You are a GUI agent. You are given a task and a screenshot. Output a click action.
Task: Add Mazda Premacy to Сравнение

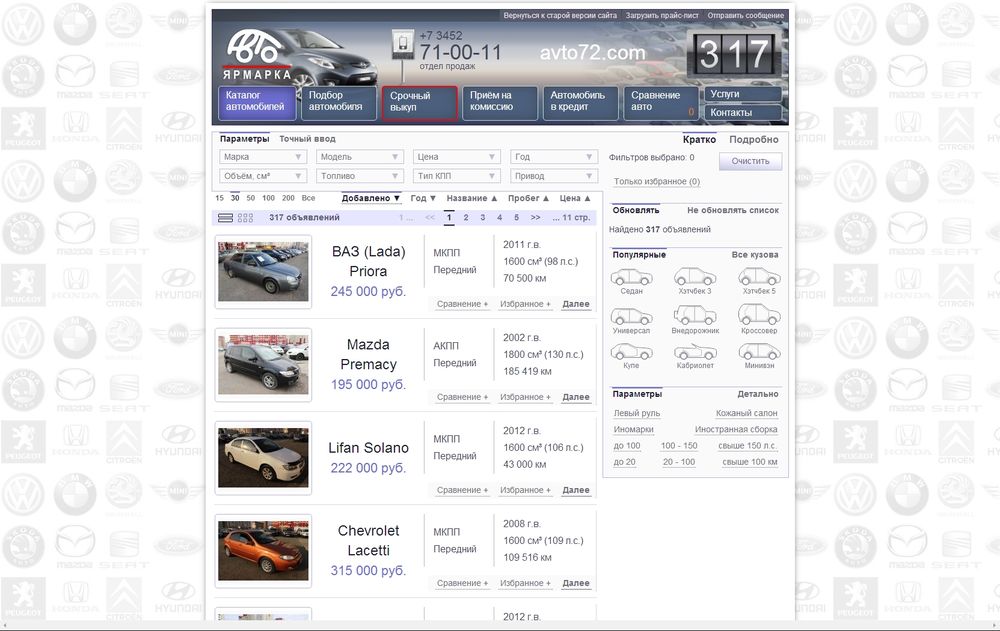click(x=462, y=397)
